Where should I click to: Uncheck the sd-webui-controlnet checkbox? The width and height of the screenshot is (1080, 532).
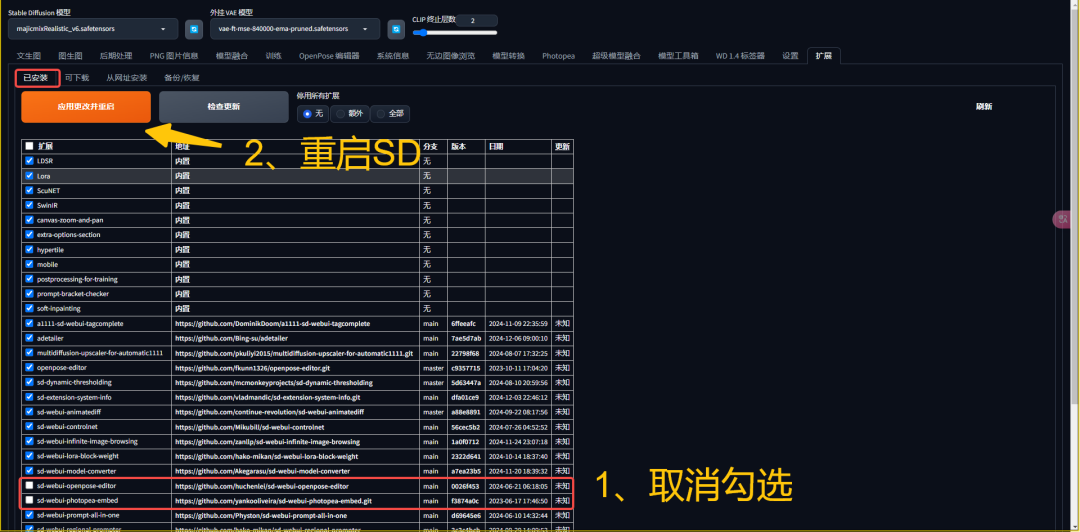29,427
